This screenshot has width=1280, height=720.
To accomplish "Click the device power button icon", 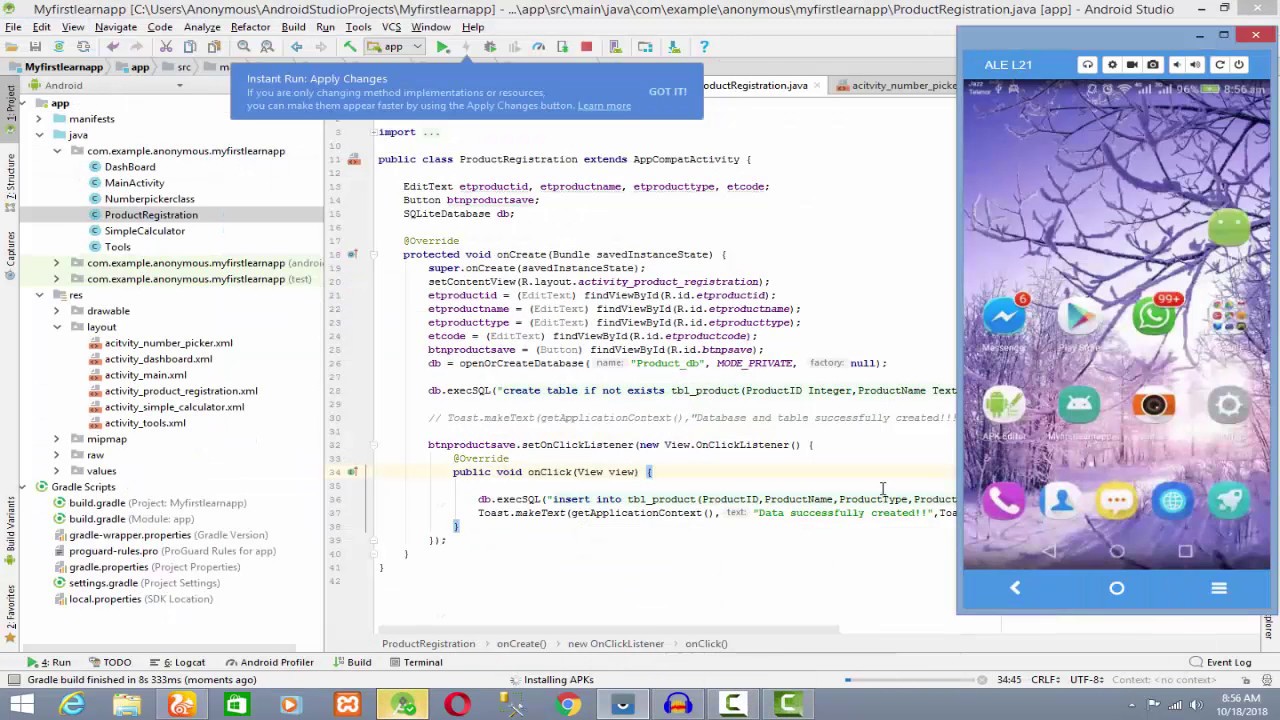I will coord(1239,65).
